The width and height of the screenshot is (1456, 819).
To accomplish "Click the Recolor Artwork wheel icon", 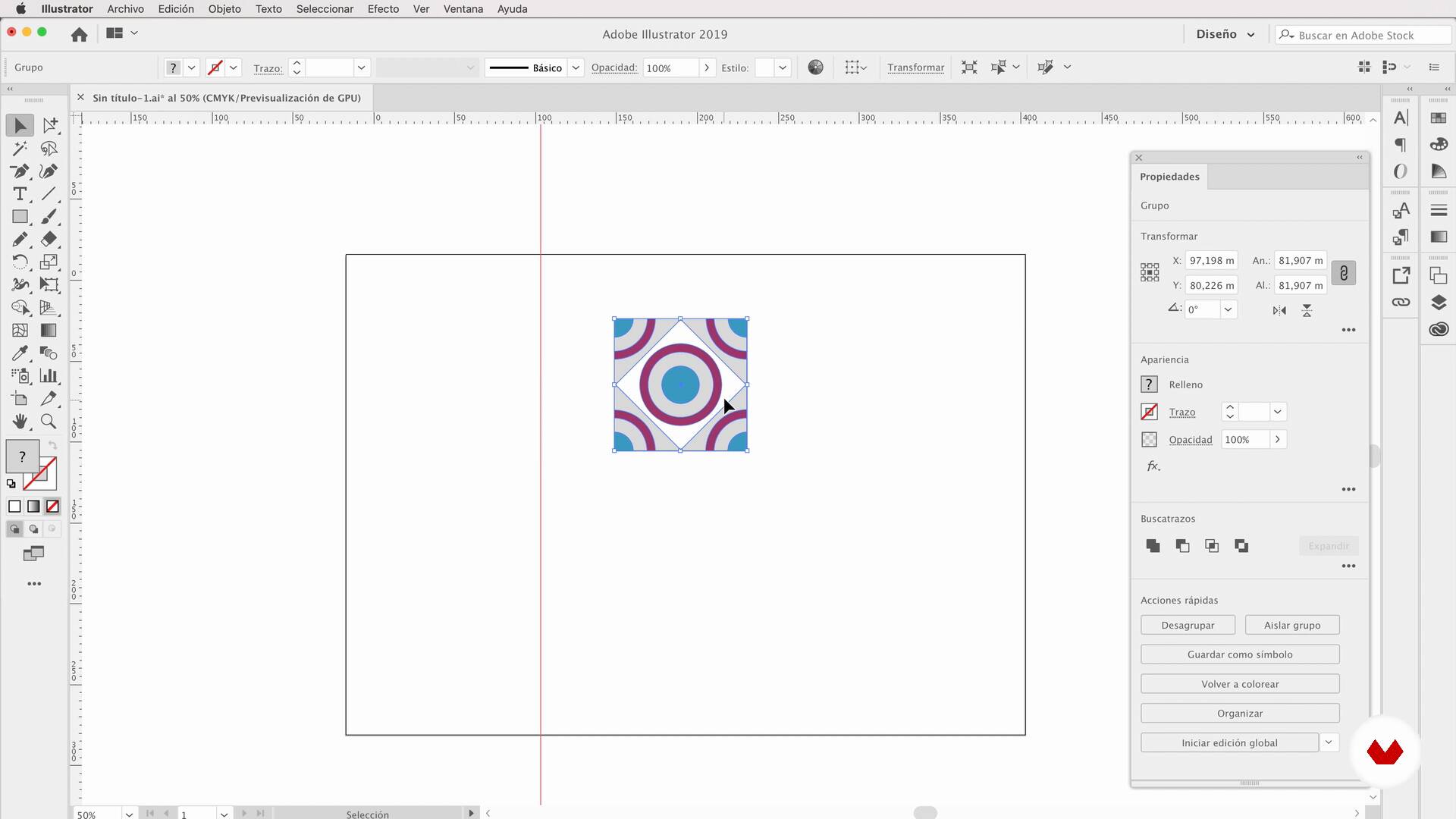I will point(815,67).
